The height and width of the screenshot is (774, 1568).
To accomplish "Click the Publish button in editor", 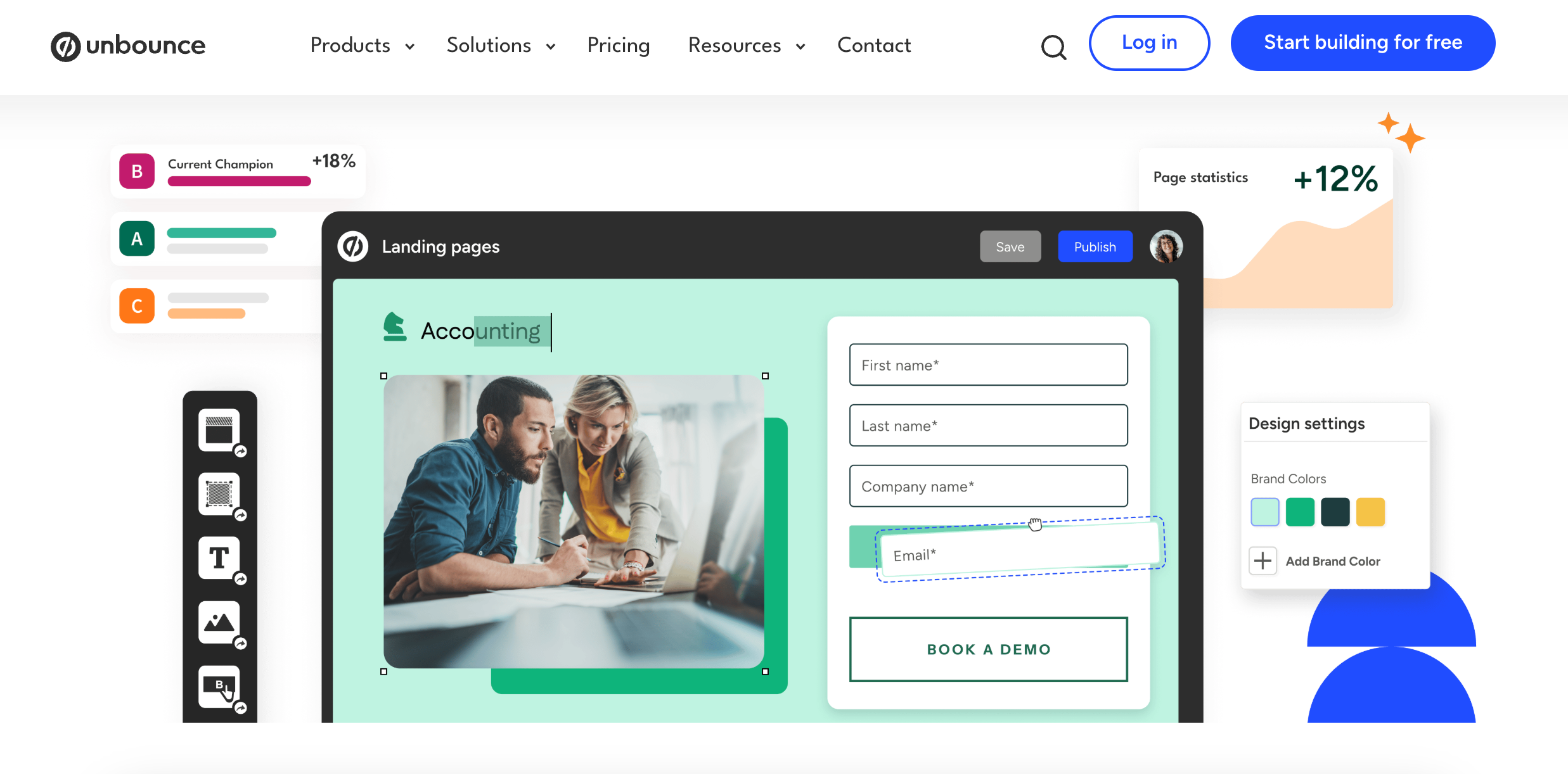I will (1095, 246).
